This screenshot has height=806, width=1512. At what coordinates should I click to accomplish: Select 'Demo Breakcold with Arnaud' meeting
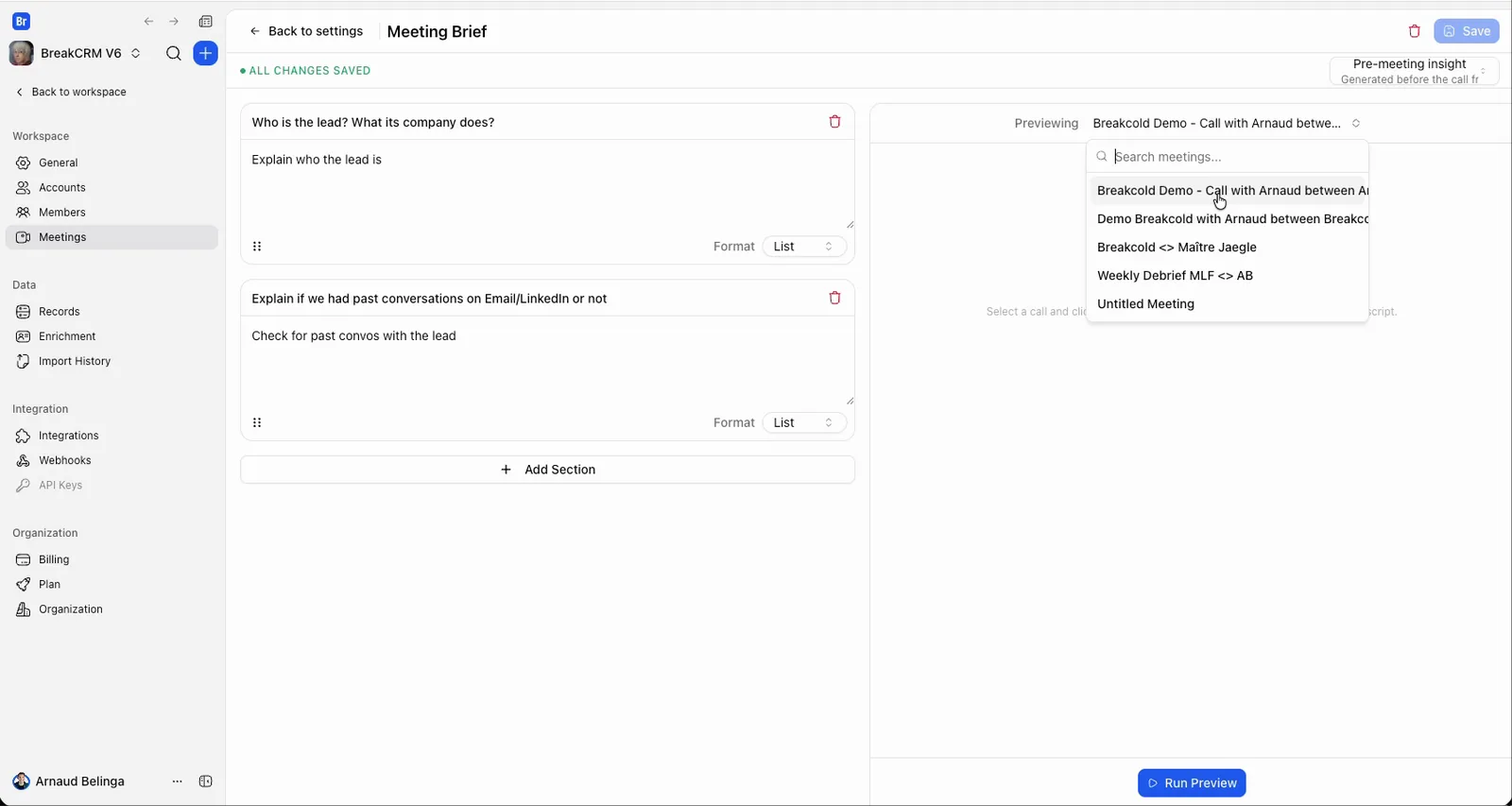click(x=1228, y=219)
